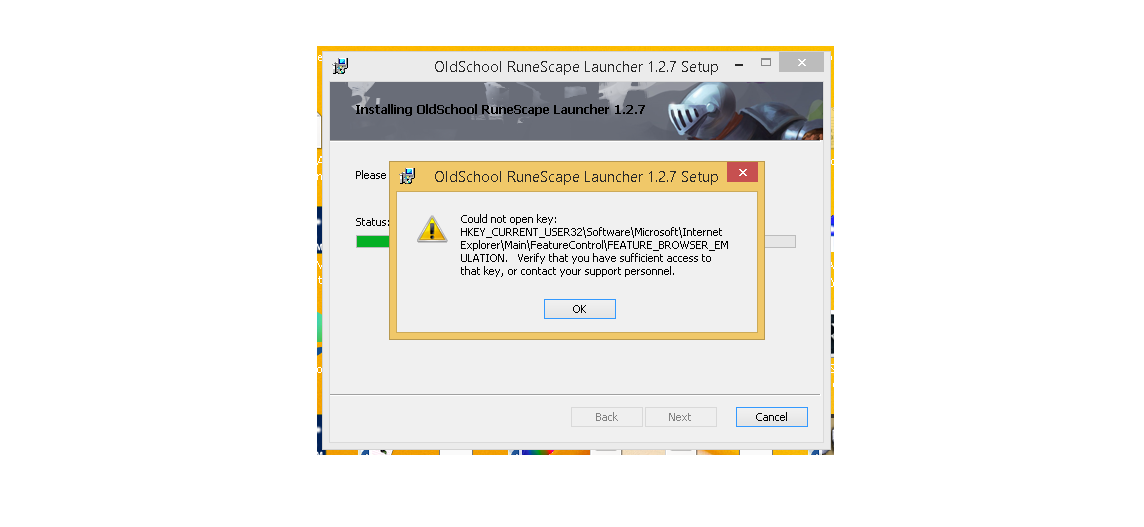Screen dimensions: 1144x527
Task: Click the greyed-out Back button
Action: (x=606, y=417)
